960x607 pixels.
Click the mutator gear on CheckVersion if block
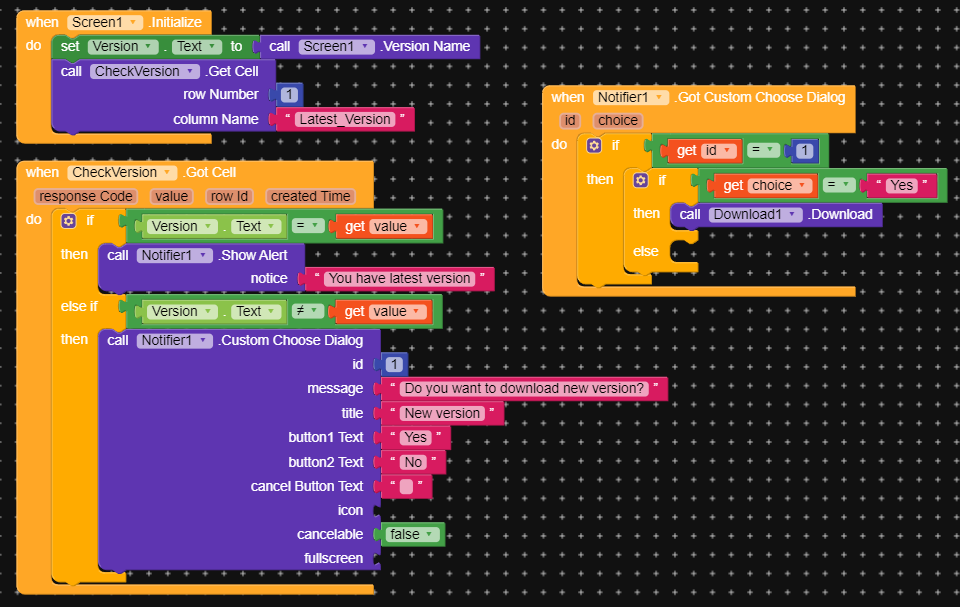click(x=69, y=221)
